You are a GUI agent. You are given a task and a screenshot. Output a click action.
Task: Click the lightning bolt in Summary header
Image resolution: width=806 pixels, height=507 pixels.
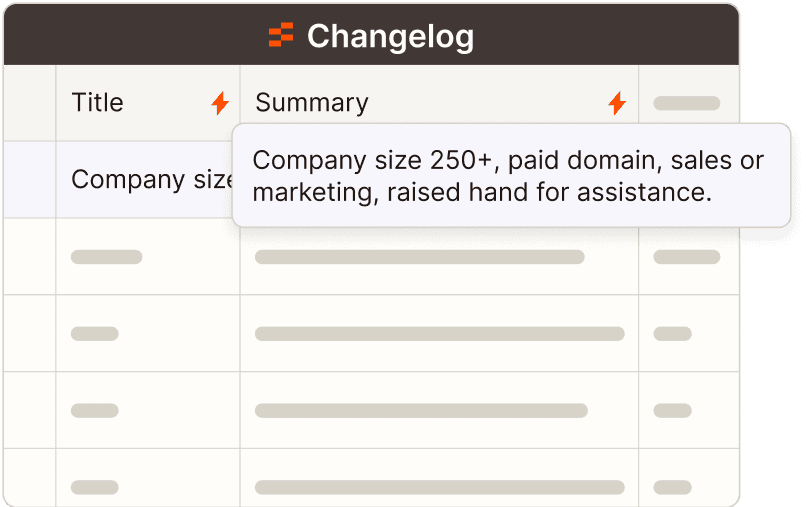pos(617,103)
